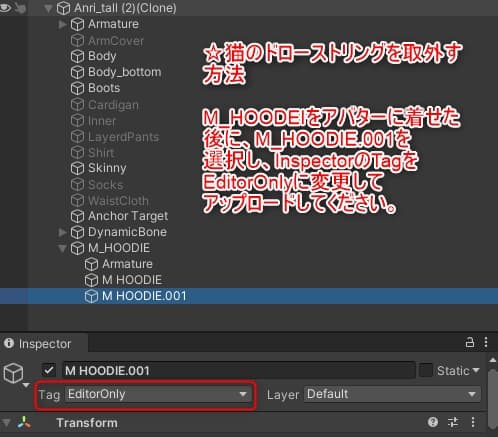Select the Boots object

pyautogui.click(x=104, y=88)
